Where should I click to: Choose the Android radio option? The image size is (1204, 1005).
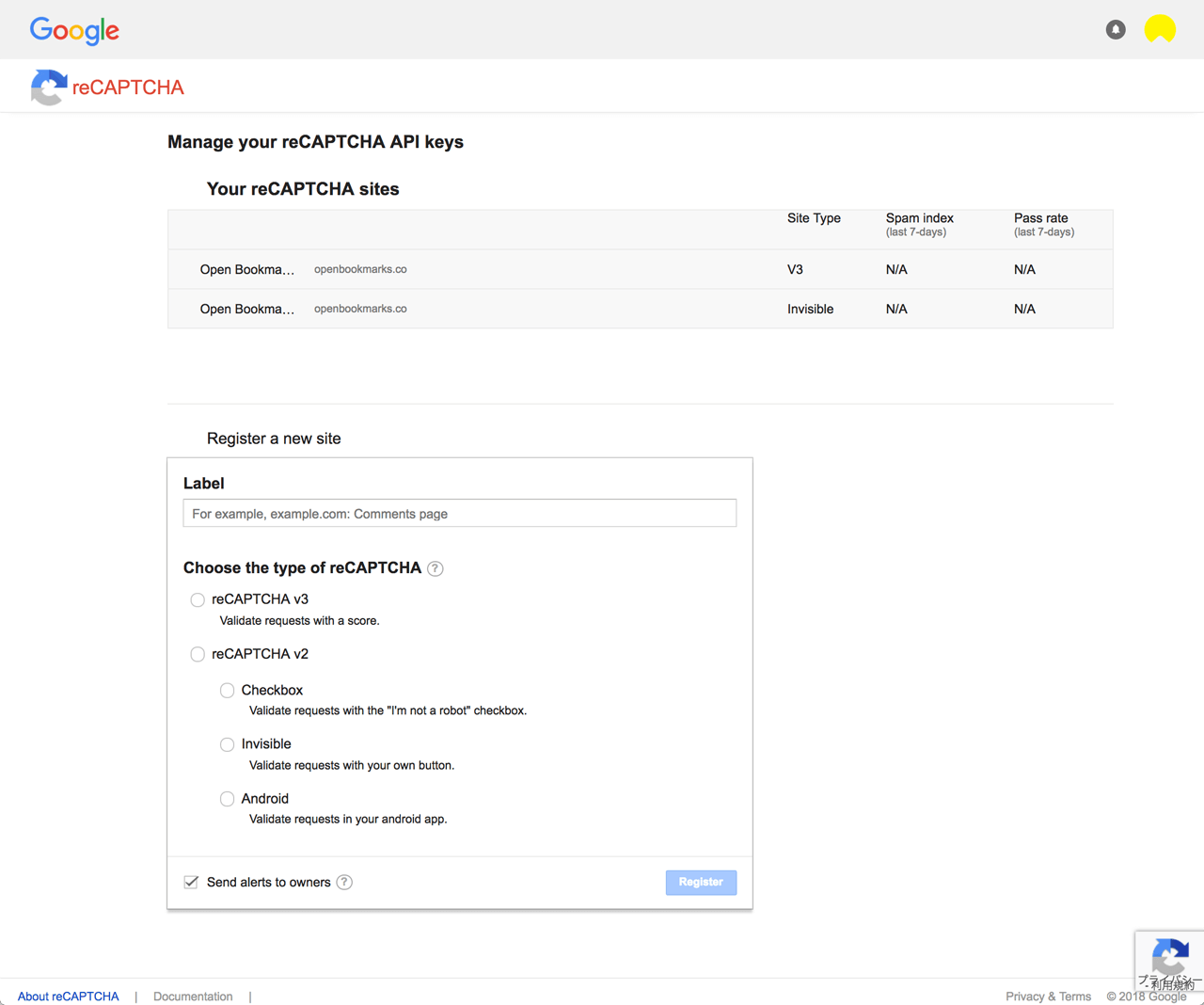[x=227, y=799]
